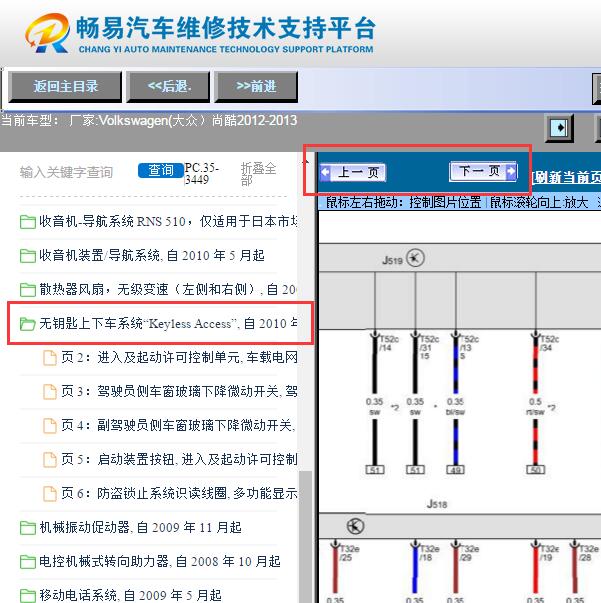This screenshot has height=603, width=601.
Task: Go back with the <<后退 button
Action: point(168,87)
